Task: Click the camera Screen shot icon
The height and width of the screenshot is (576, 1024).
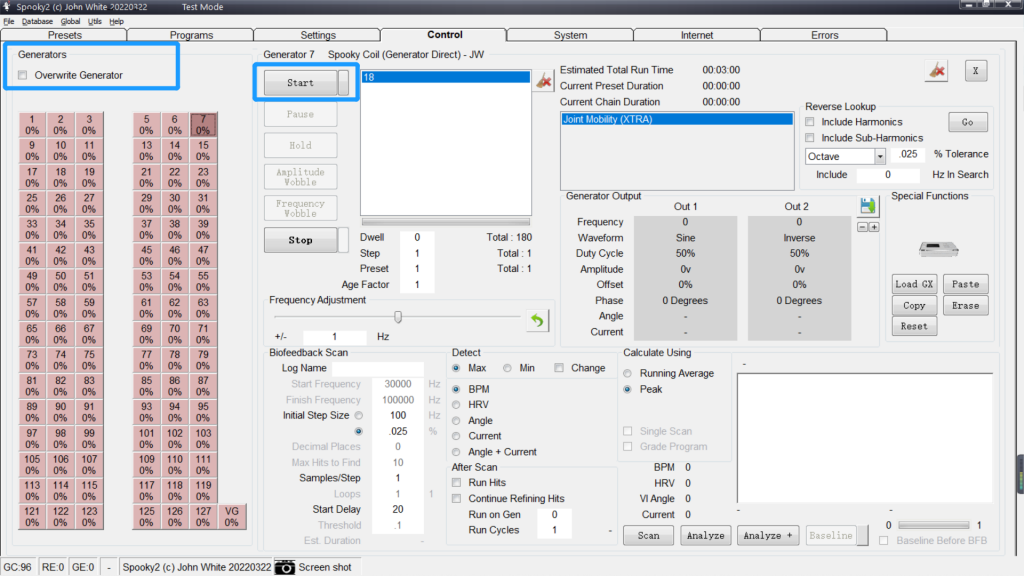Action: pos(285,567)
